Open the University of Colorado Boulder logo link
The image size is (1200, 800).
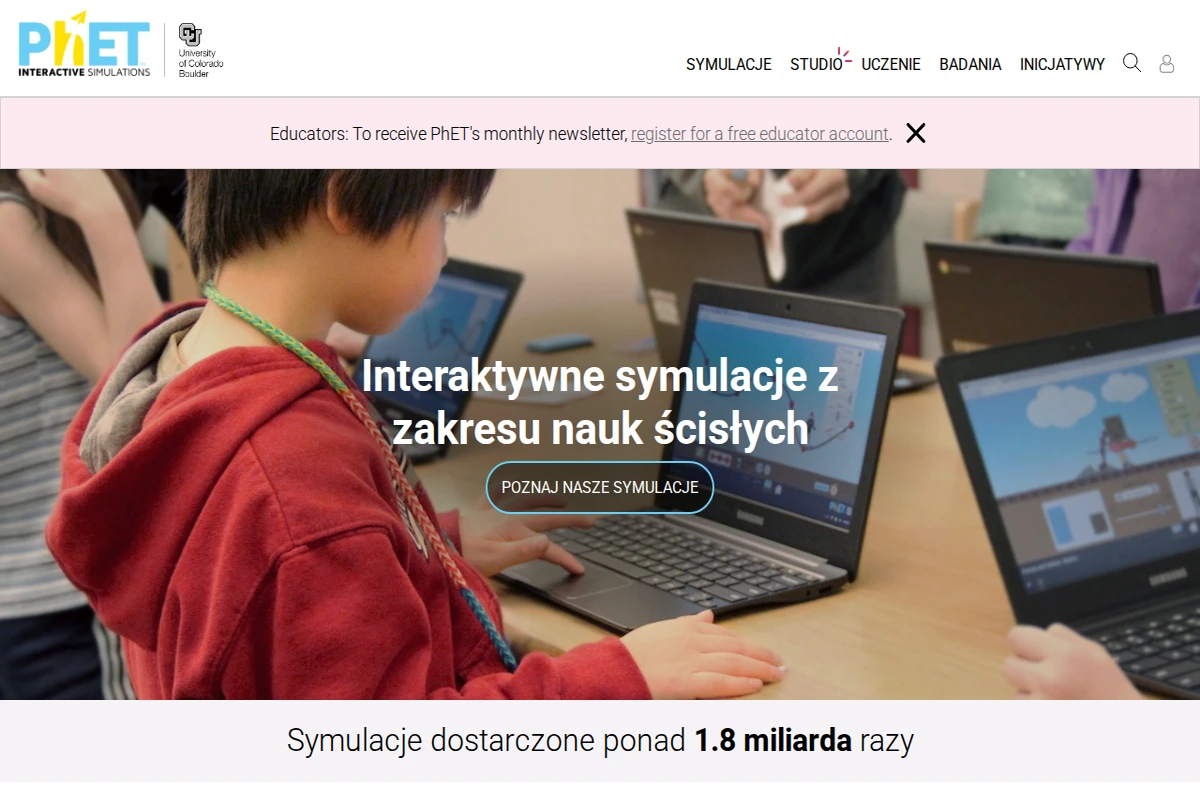pos(200,50)
